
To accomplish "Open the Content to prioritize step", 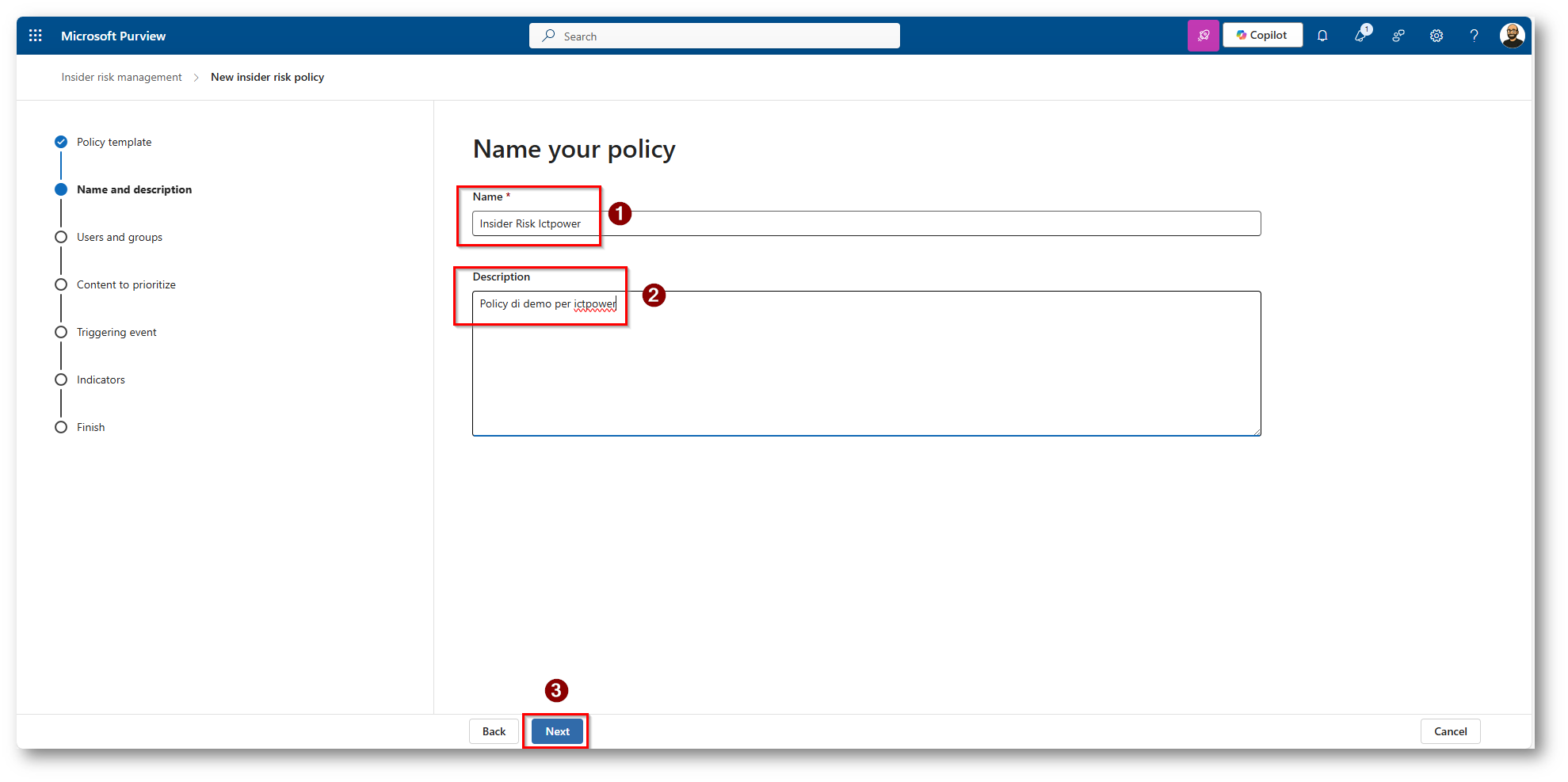I will pos(126,284).
